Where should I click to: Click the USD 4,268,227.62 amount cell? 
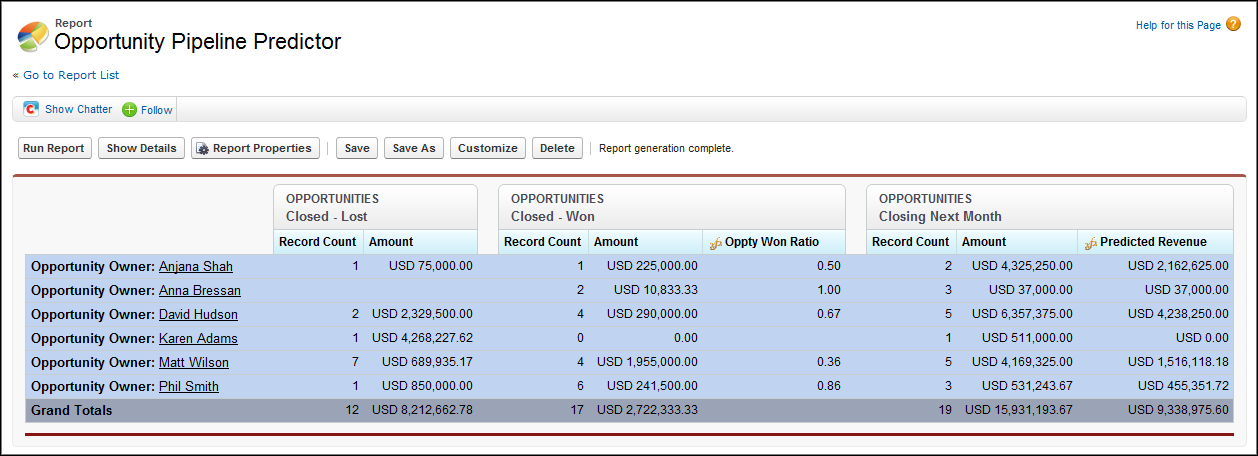pos(422,338)
